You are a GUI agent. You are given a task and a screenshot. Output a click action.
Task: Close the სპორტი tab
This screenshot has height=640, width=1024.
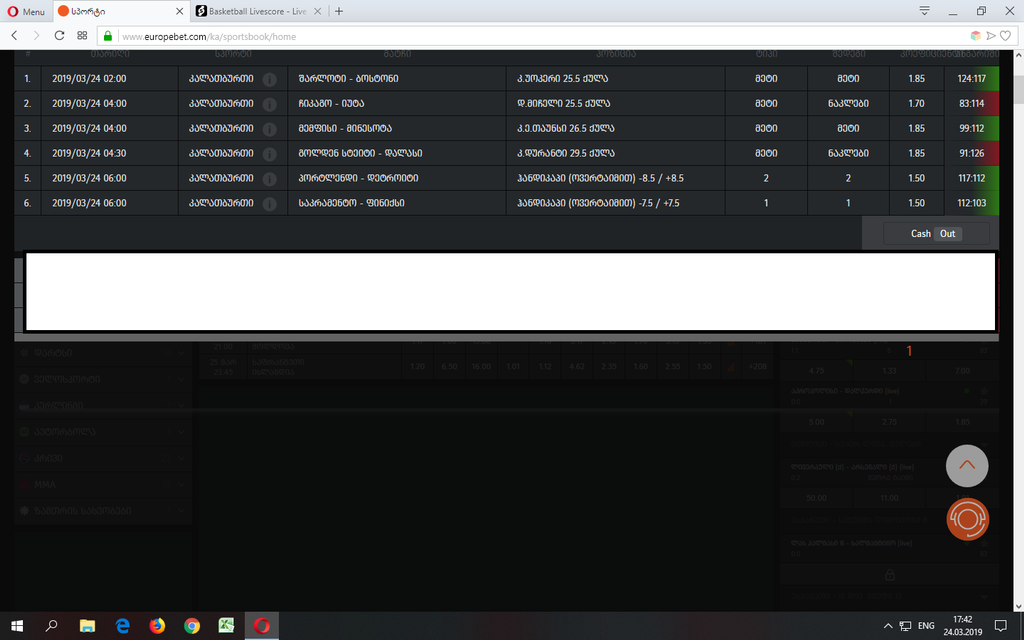[x=179, y=11]
